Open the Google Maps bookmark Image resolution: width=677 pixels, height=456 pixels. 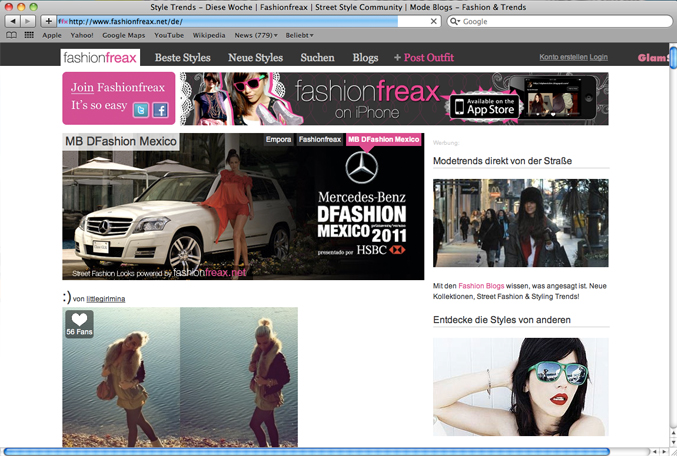click(123, 35)
